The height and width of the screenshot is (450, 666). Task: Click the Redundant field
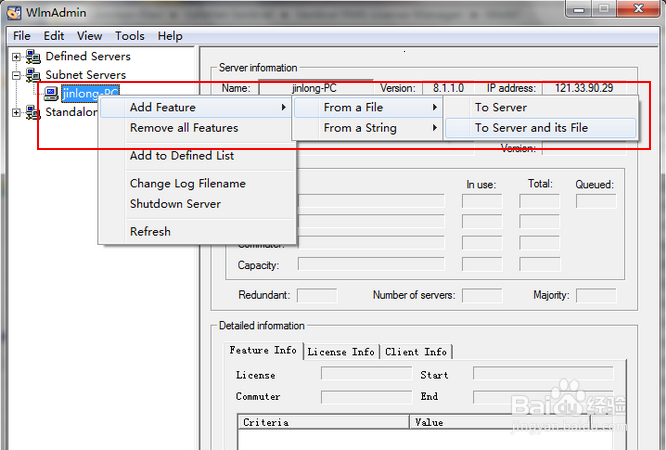coord(317,295)
